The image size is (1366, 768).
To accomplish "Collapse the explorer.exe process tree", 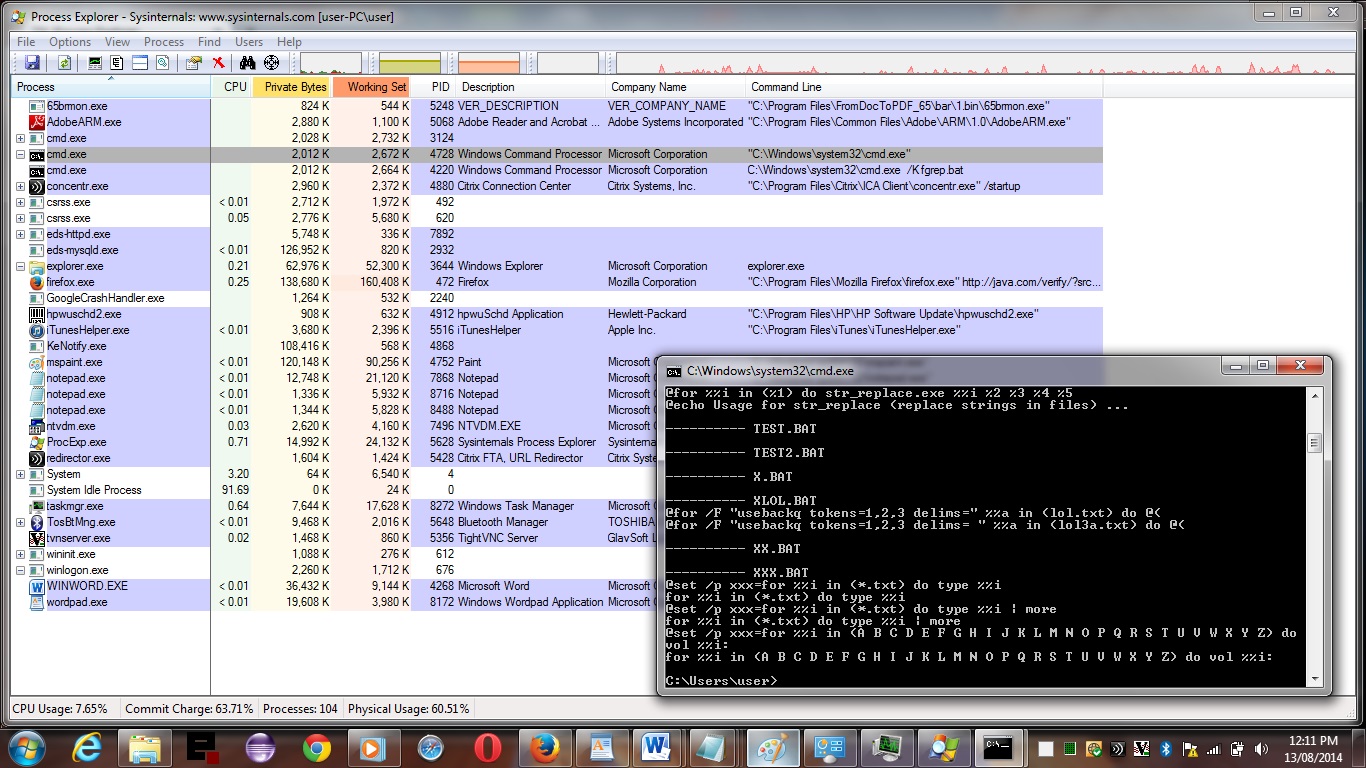I will coord(21,267).
